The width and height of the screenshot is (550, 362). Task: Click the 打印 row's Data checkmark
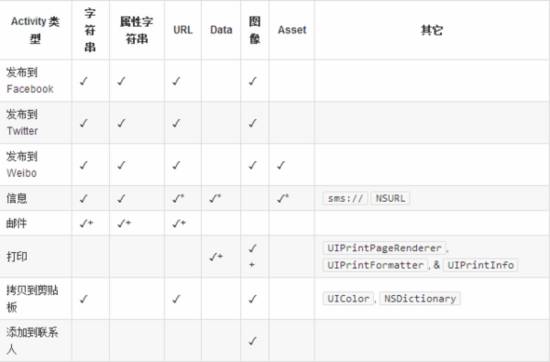point(216,257)
